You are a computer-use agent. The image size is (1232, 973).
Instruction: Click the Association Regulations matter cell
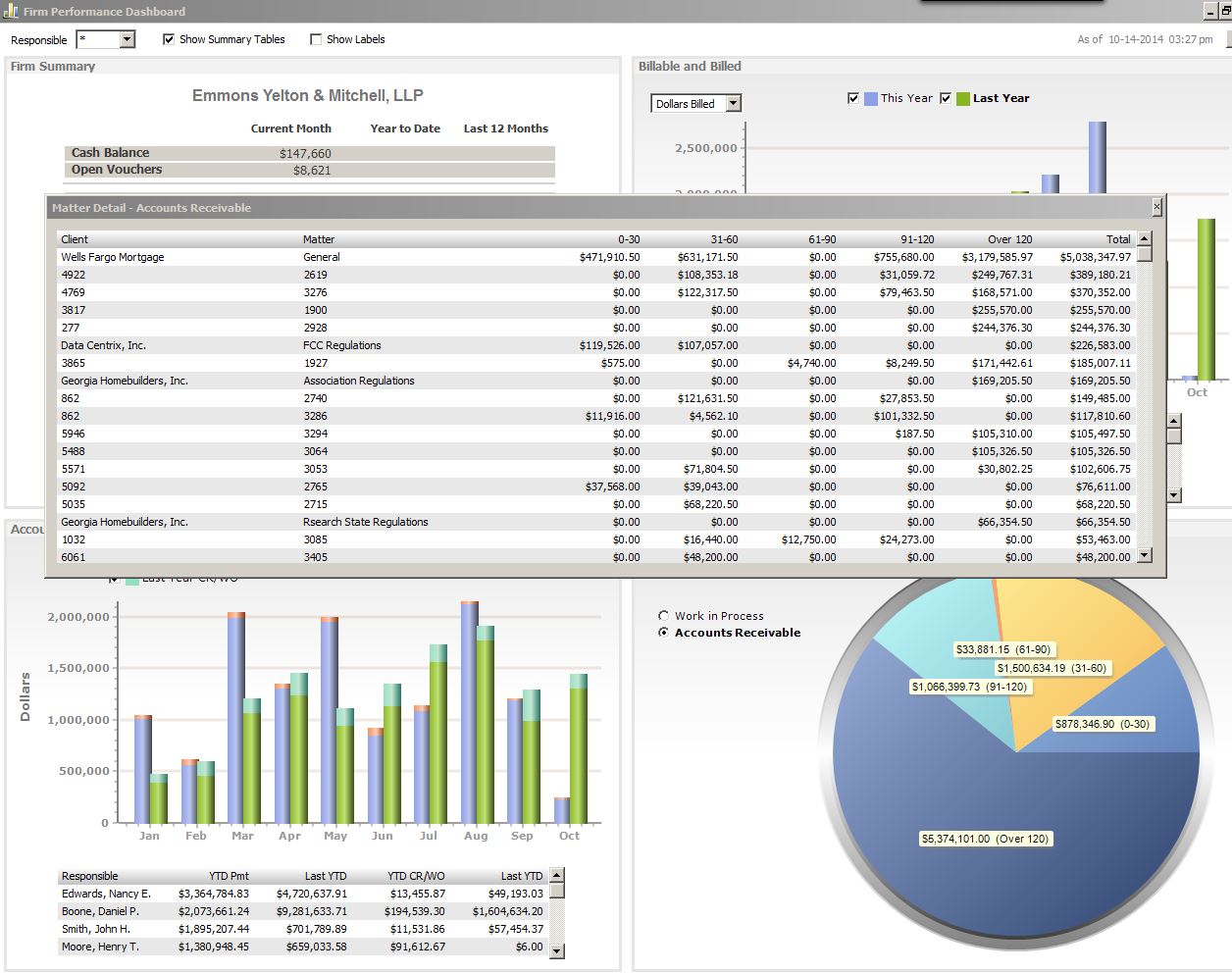[x=359, y=381]
